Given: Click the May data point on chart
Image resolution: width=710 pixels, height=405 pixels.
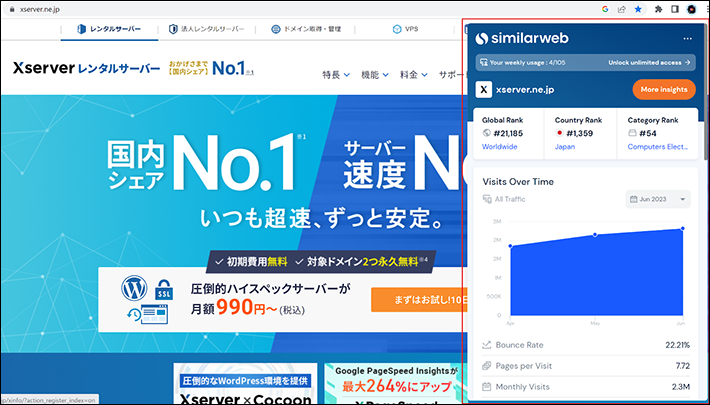Looking at the screenshot, I should (595, 235).
